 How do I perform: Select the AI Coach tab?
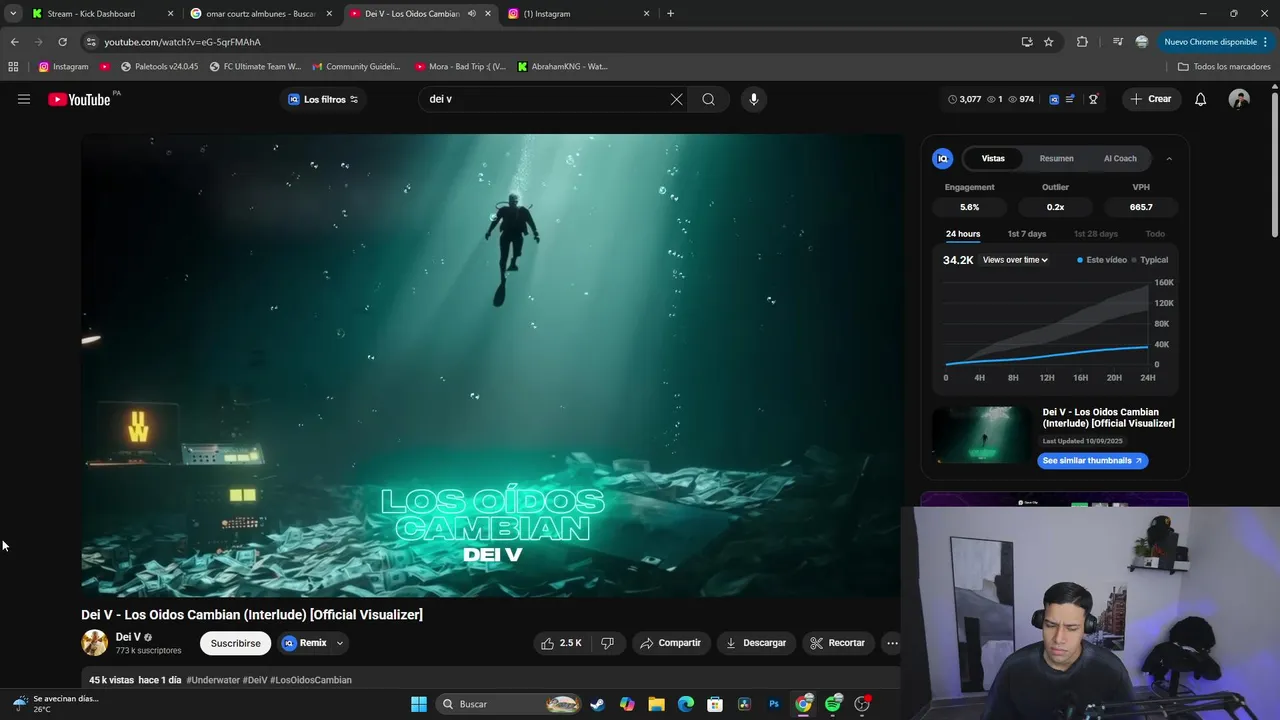[1120, 158]
